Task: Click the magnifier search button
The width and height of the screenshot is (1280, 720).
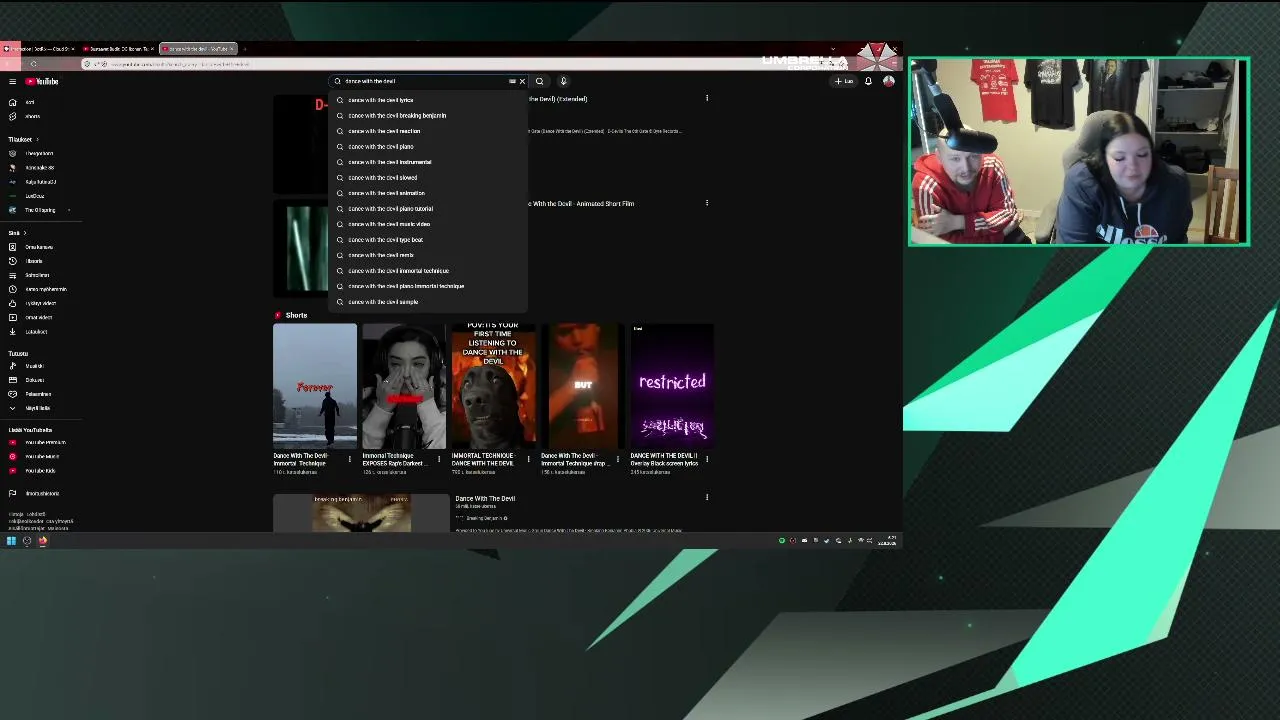Action: tap(539, 81)
